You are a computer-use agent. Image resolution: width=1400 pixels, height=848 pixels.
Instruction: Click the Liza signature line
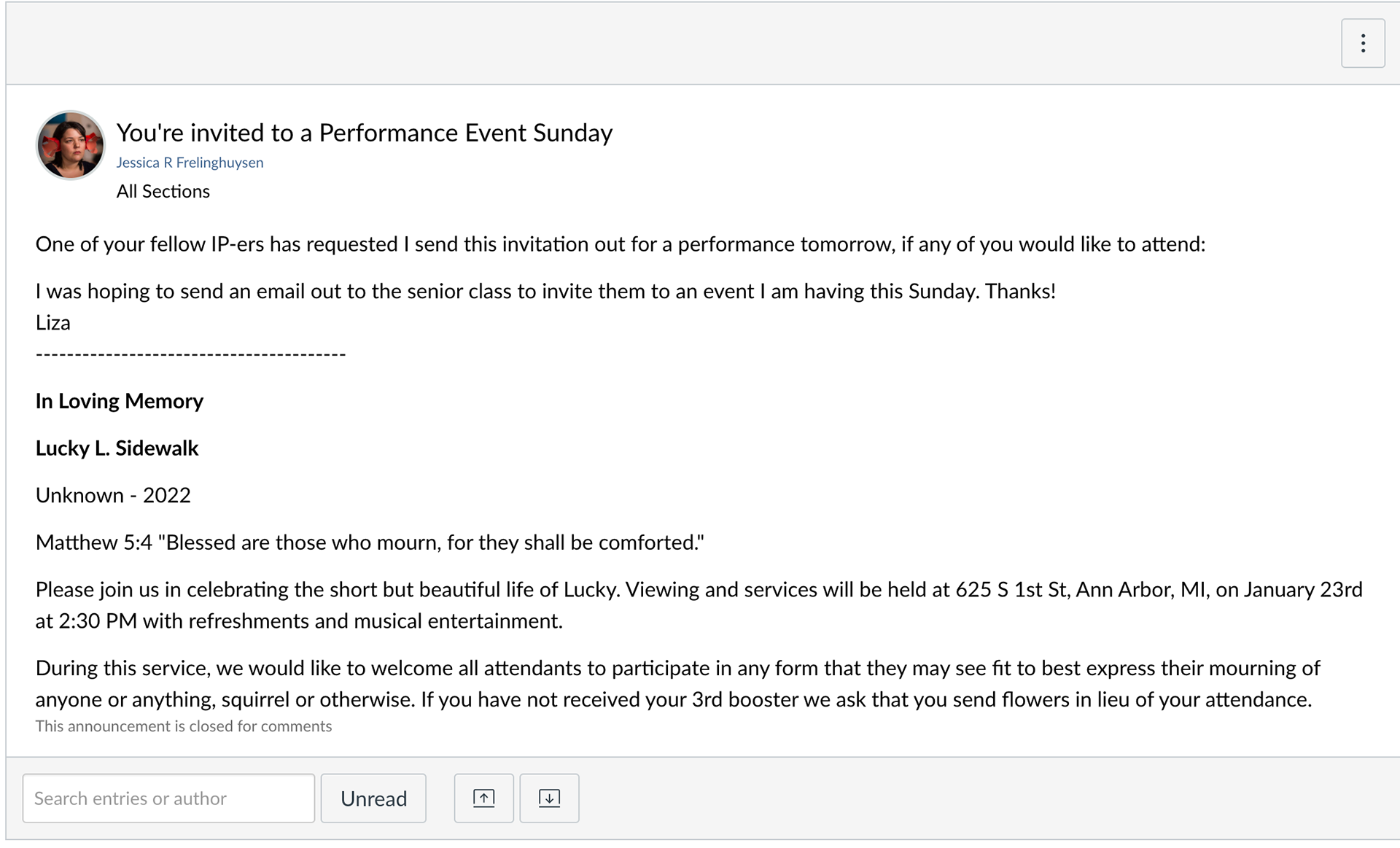[x=53, y=323]
